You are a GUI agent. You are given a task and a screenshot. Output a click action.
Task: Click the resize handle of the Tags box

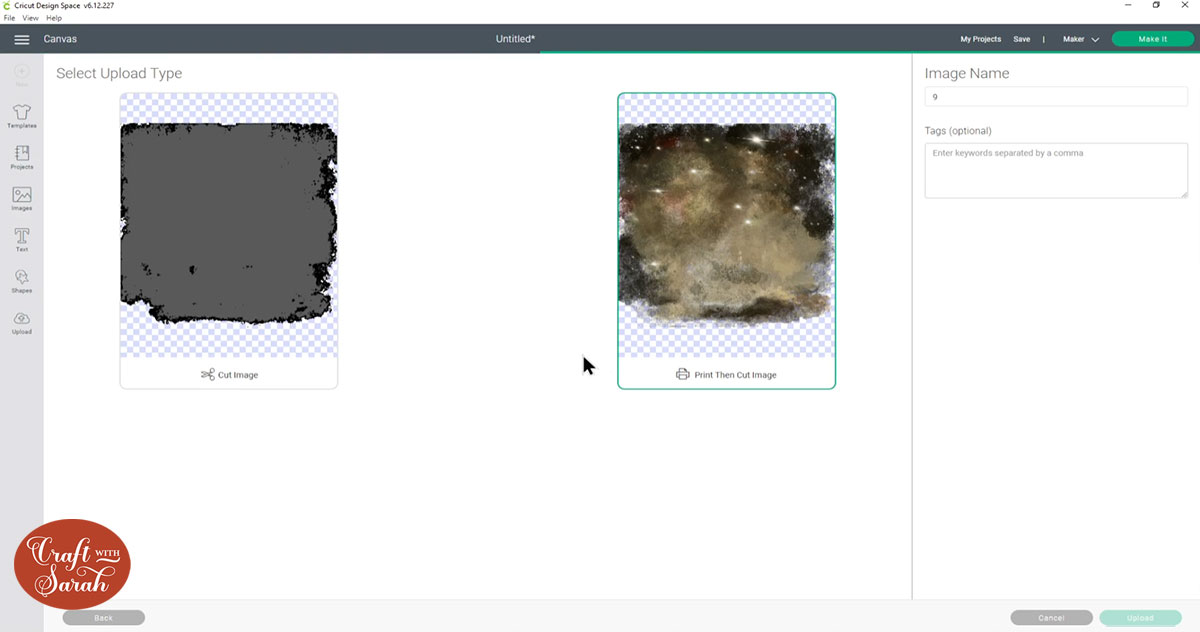tap(1183, 193)
